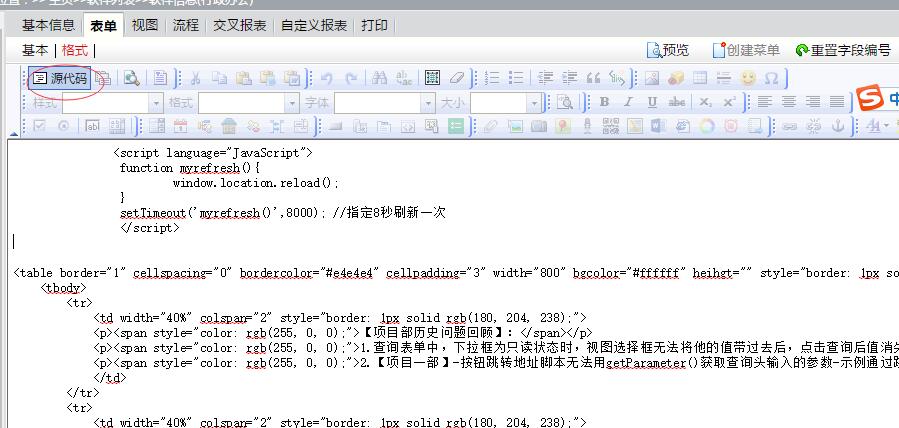Switch to the 流程 tab

click(186, 25)
